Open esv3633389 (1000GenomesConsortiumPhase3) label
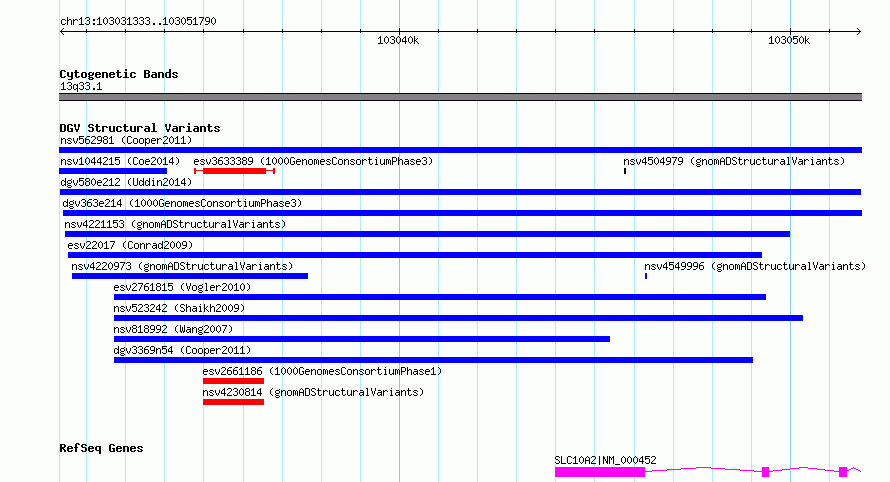Viewport: 890px width, 482px height. pos(313,161)
